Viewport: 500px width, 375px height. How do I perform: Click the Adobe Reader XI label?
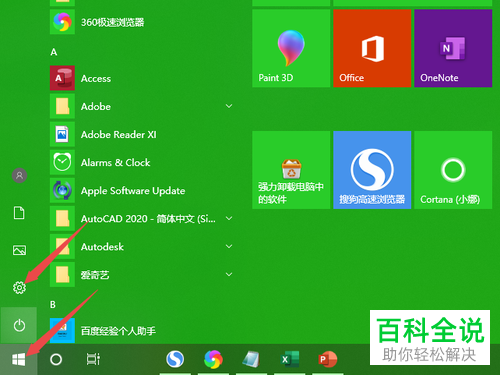coord(119,135)
